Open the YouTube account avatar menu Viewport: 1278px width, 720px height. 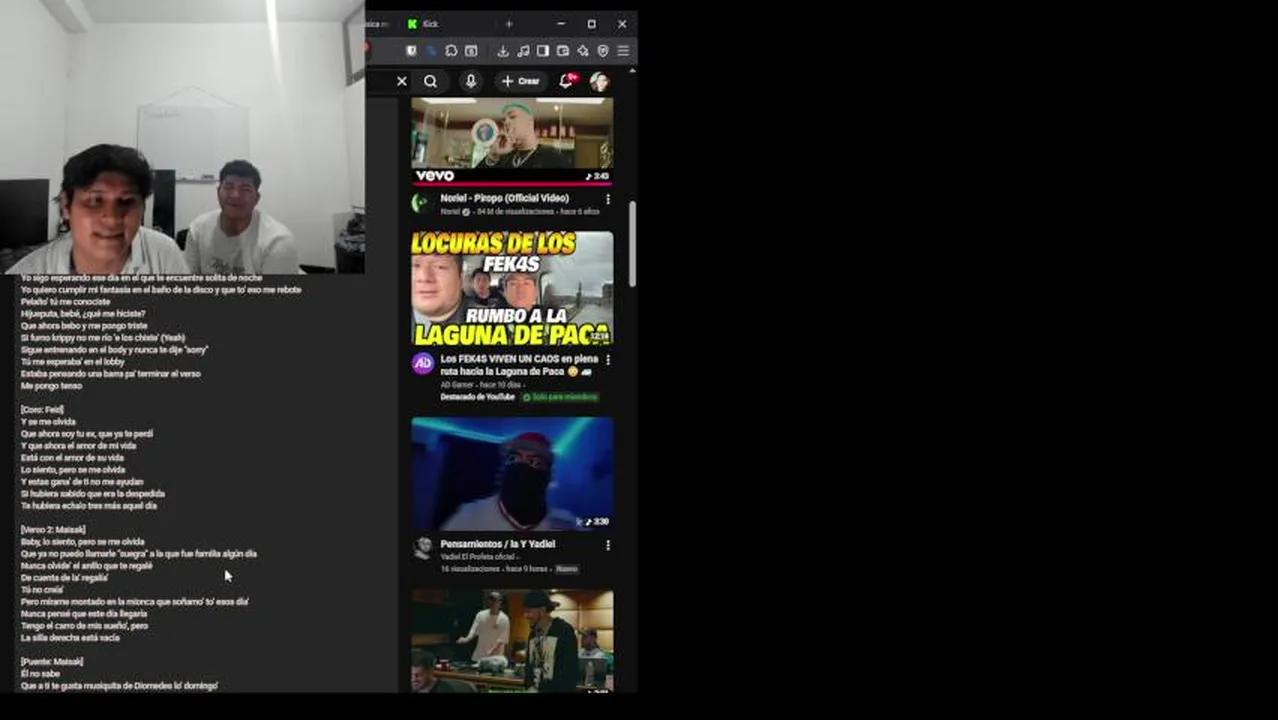pyautogui.click(x=599, y=81)
